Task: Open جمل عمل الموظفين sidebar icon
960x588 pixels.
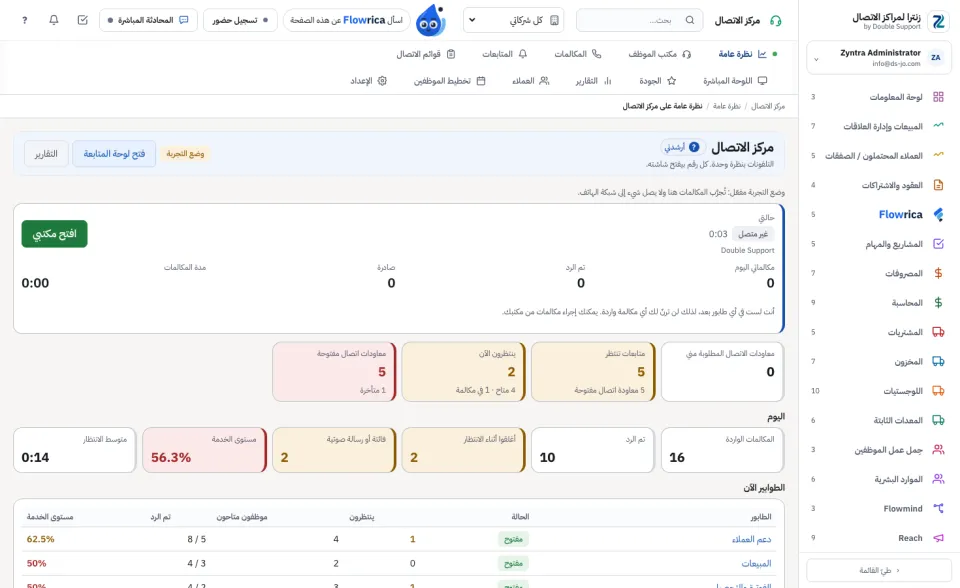Action: point(938,450)
